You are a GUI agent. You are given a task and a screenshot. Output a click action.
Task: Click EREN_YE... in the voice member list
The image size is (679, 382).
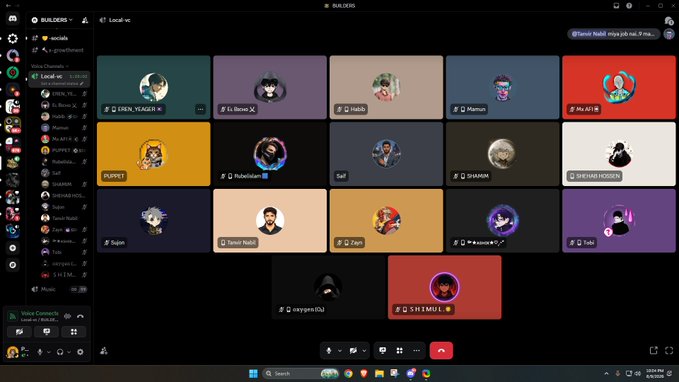[x=64, y=94]
